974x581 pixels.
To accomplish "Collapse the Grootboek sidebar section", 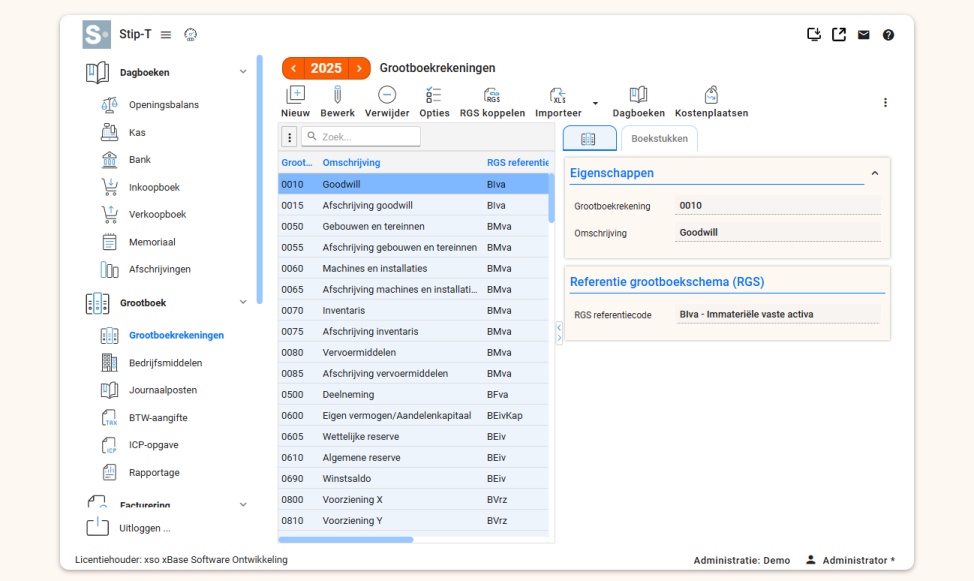I will pyautogui.click(x=243, y=302).
